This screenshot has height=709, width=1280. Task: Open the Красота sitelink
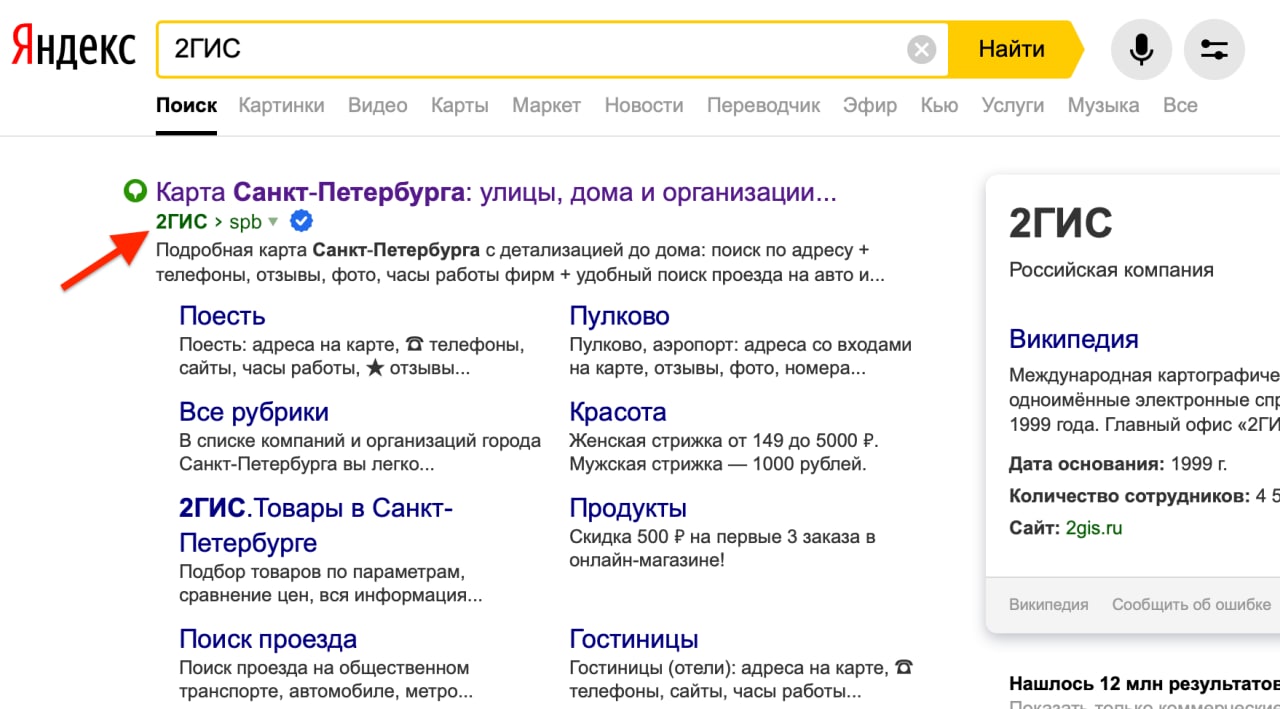click(x=617, y=412)
